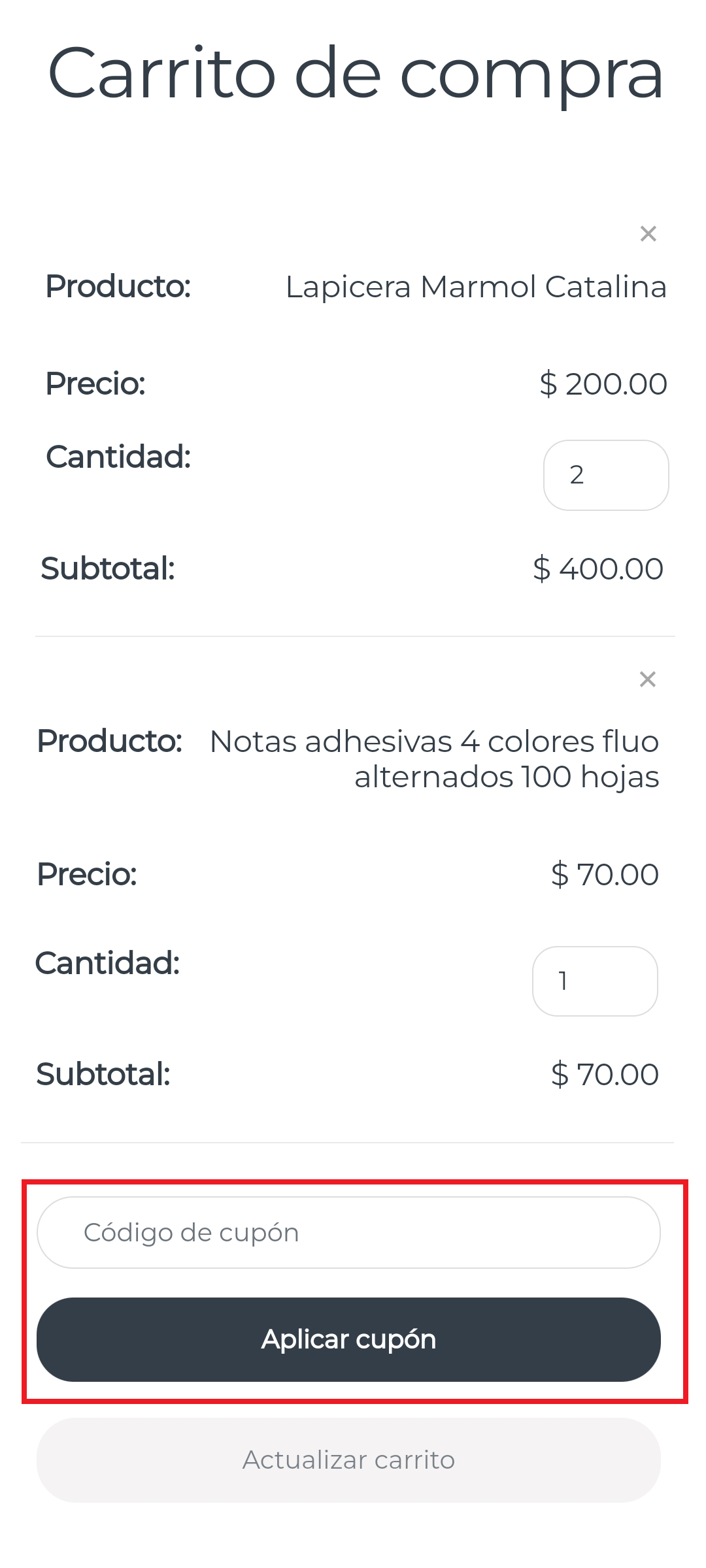Focus quantity field for Lapicera Marmol Catalina
This screenshot has height=1568, width=706.
click(x=605, y=475)
